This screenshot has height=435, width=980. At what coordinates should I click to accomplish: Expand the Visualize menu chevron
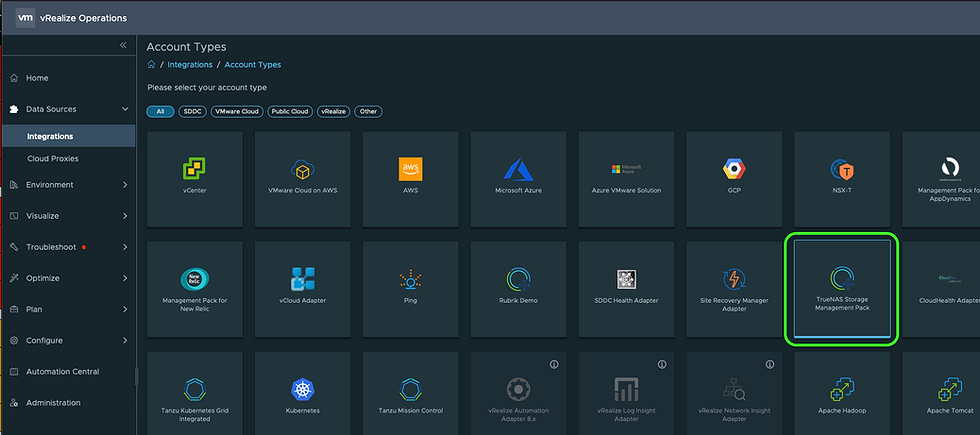click(125, 216)
